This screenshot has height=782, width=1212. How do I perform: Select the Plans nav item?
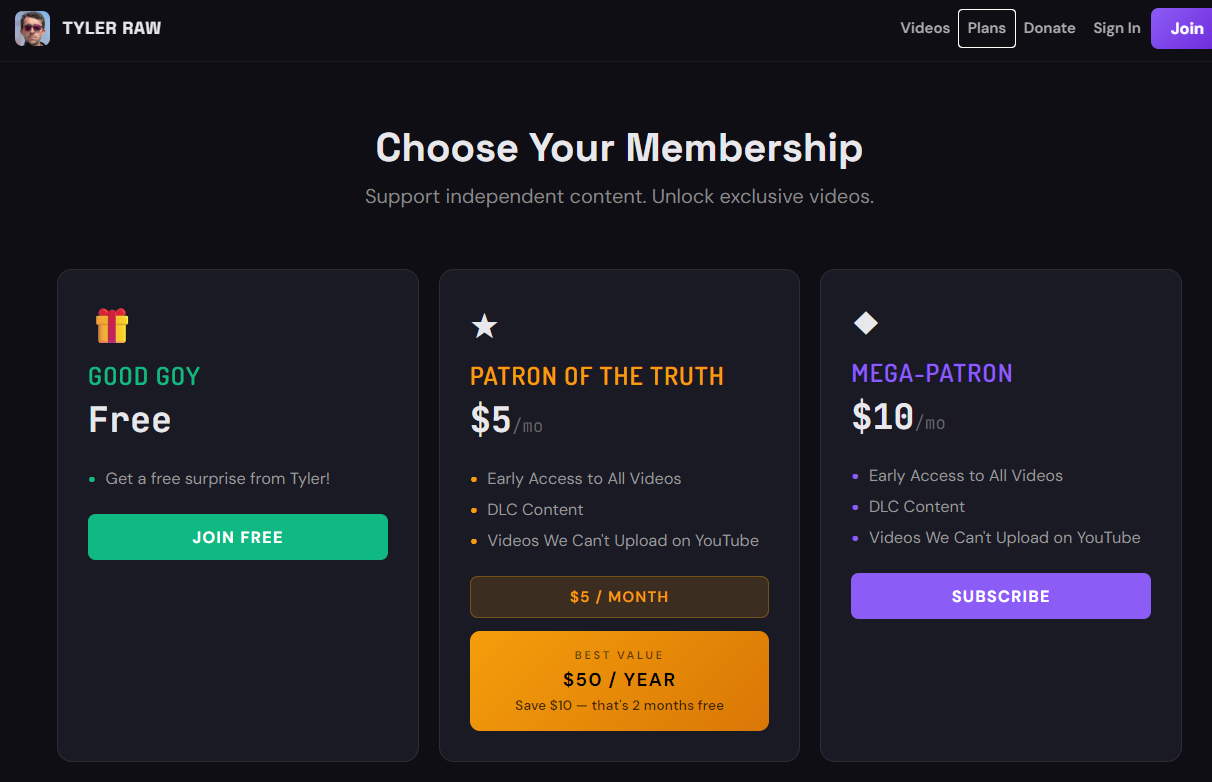(986, 28)
